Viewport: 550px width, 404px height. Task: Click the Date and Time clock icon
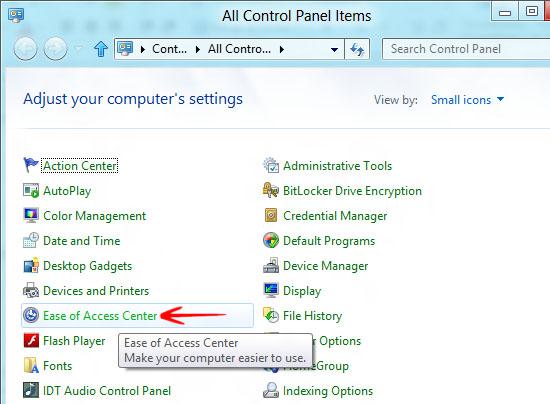[x=31, y=241]
